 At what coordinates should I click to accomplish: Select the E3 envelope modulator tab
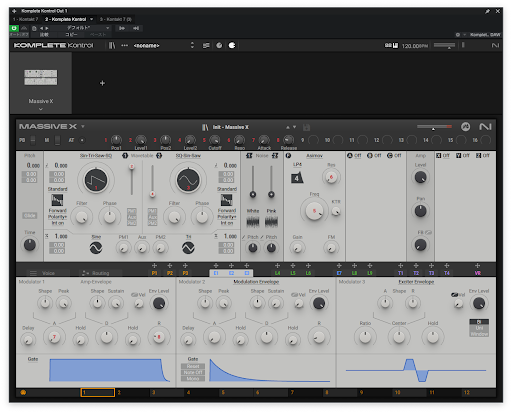pos(247,273)
